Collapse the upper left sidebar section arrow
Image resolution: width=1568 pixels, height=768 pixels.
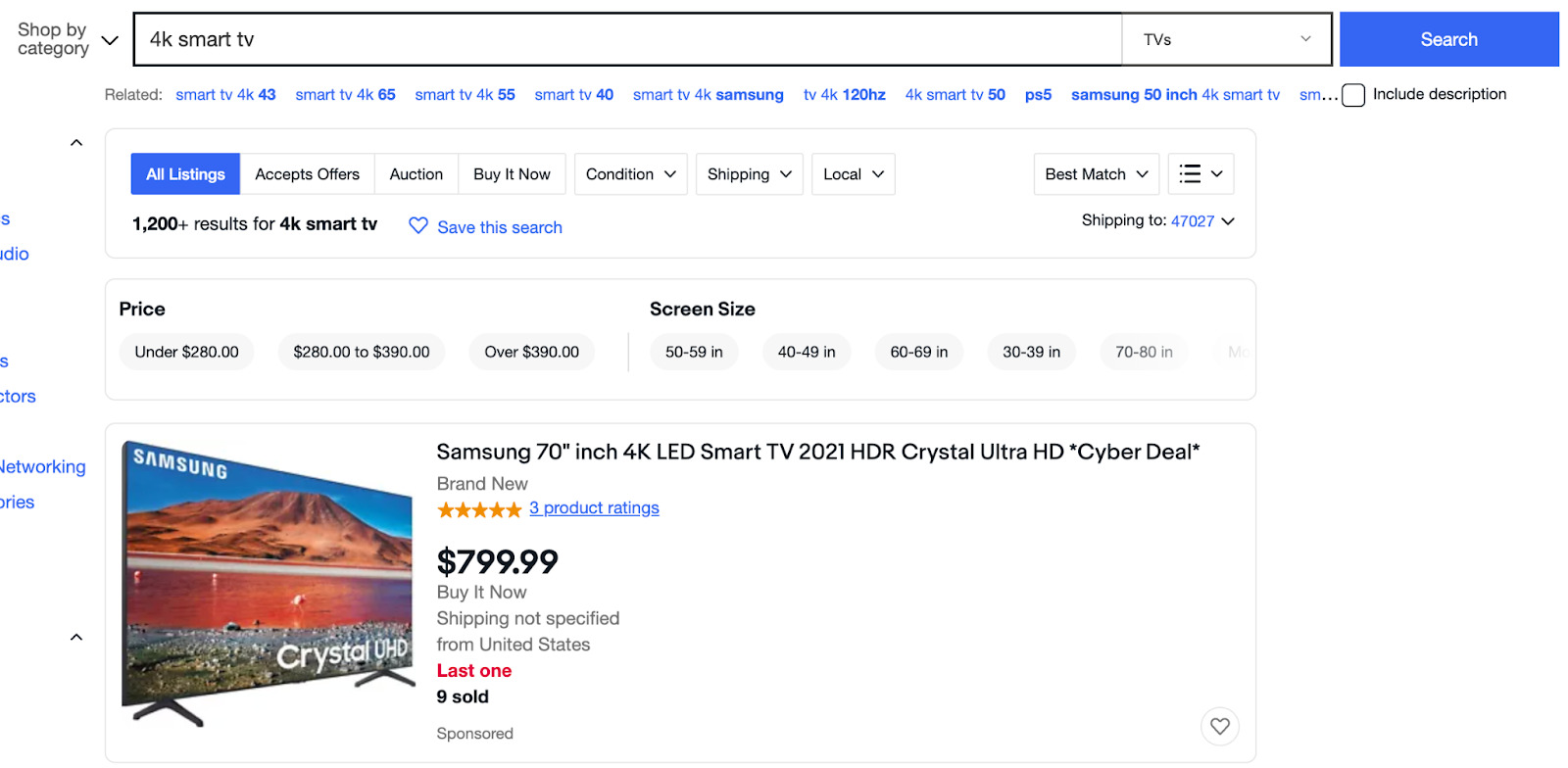pyautogui.click(x=76, y=142)
